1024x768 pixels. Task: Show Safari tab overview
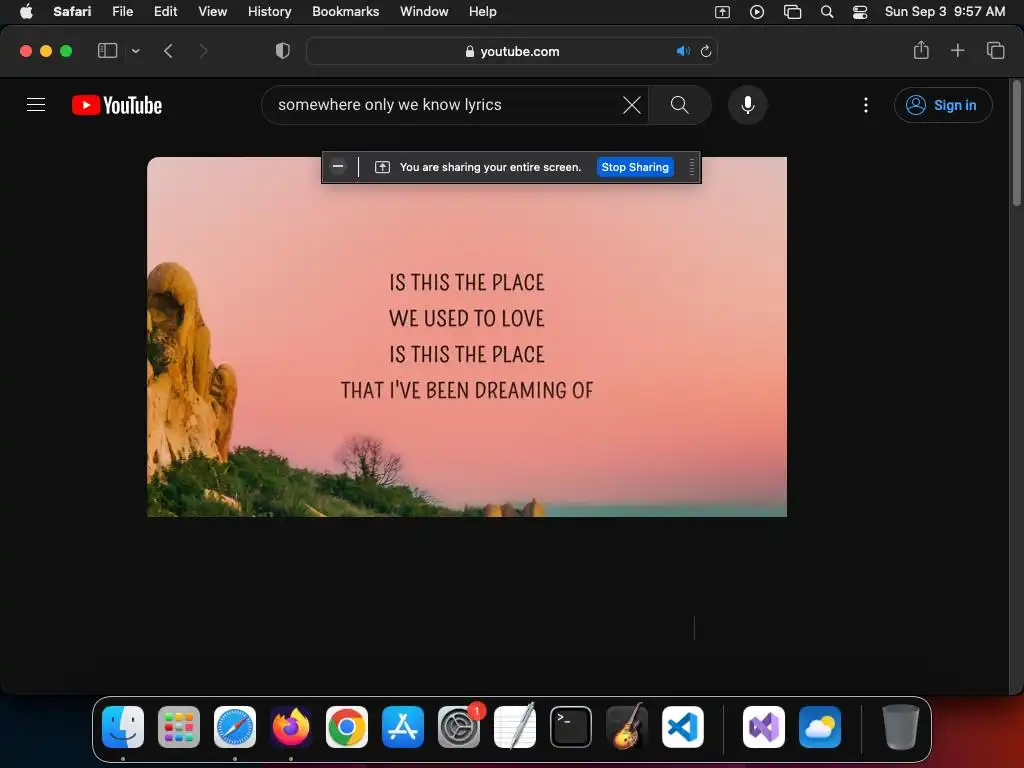pyautogui.click(x=995, y=50)
